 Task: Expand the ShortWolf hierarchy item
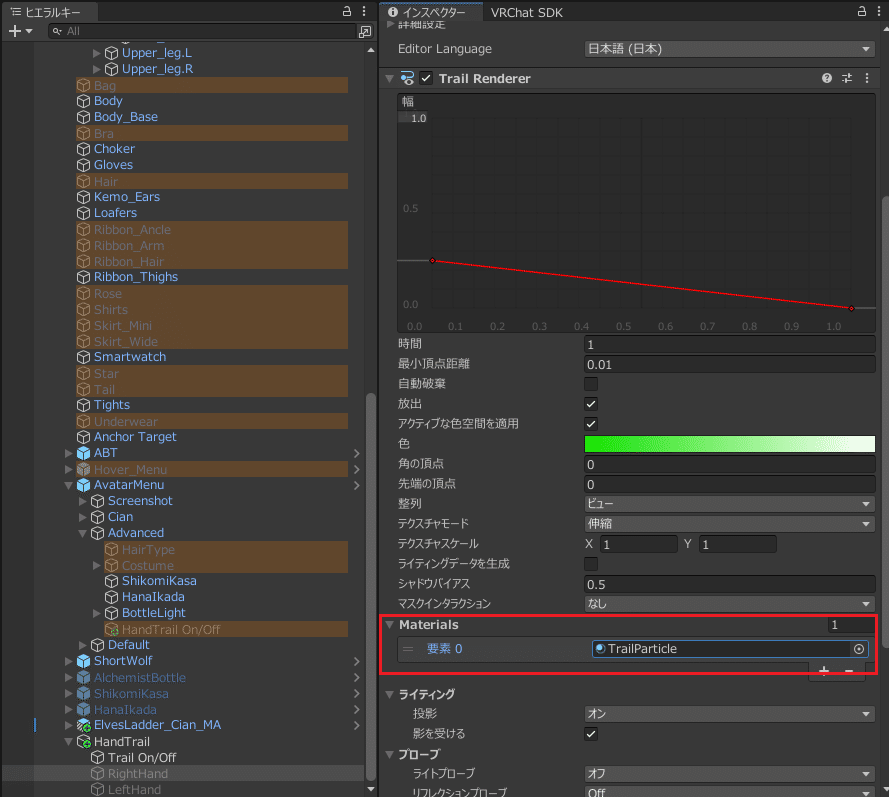(x=68, y=661)
